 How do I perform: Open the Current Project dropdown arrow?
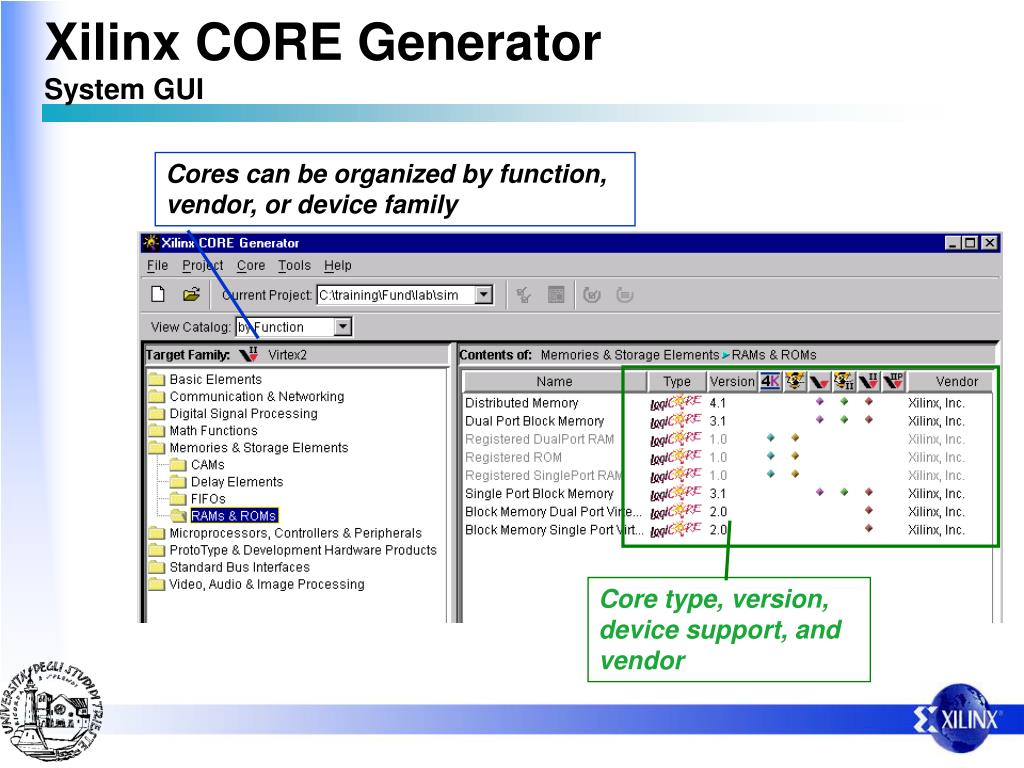[483, 295]
